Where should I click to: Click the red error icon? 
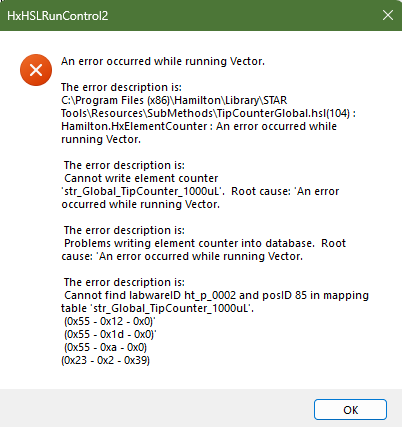tap(36, 70)
